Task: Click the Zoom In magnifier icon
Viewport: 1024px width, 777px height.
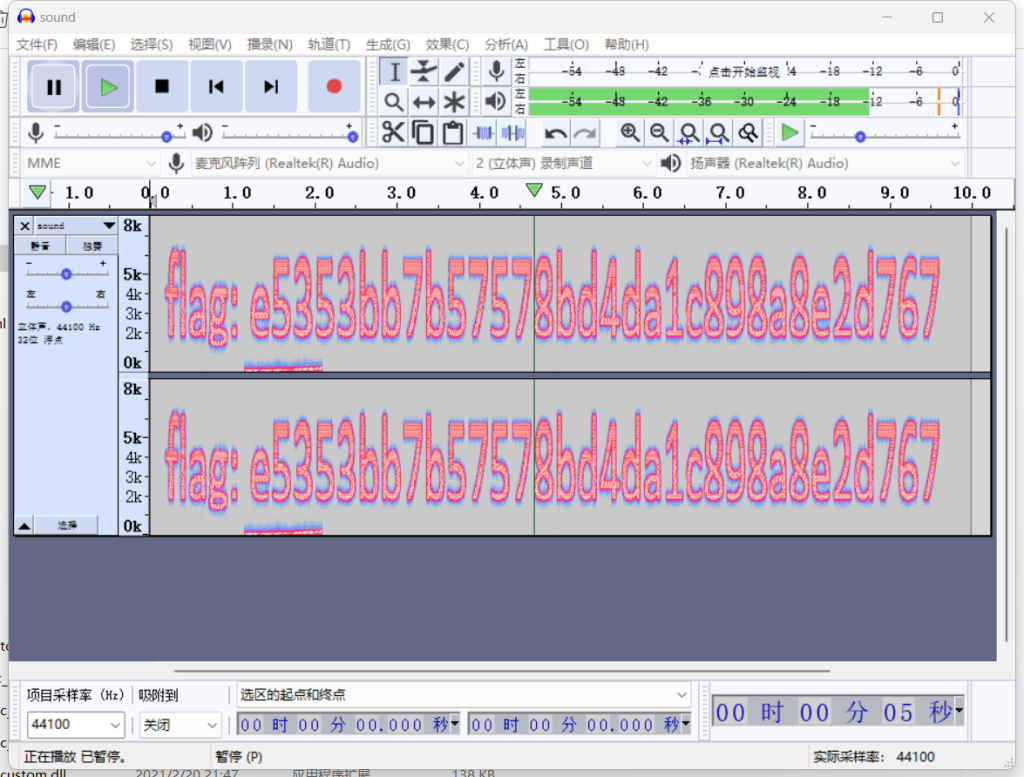Action: coord(629,133)
